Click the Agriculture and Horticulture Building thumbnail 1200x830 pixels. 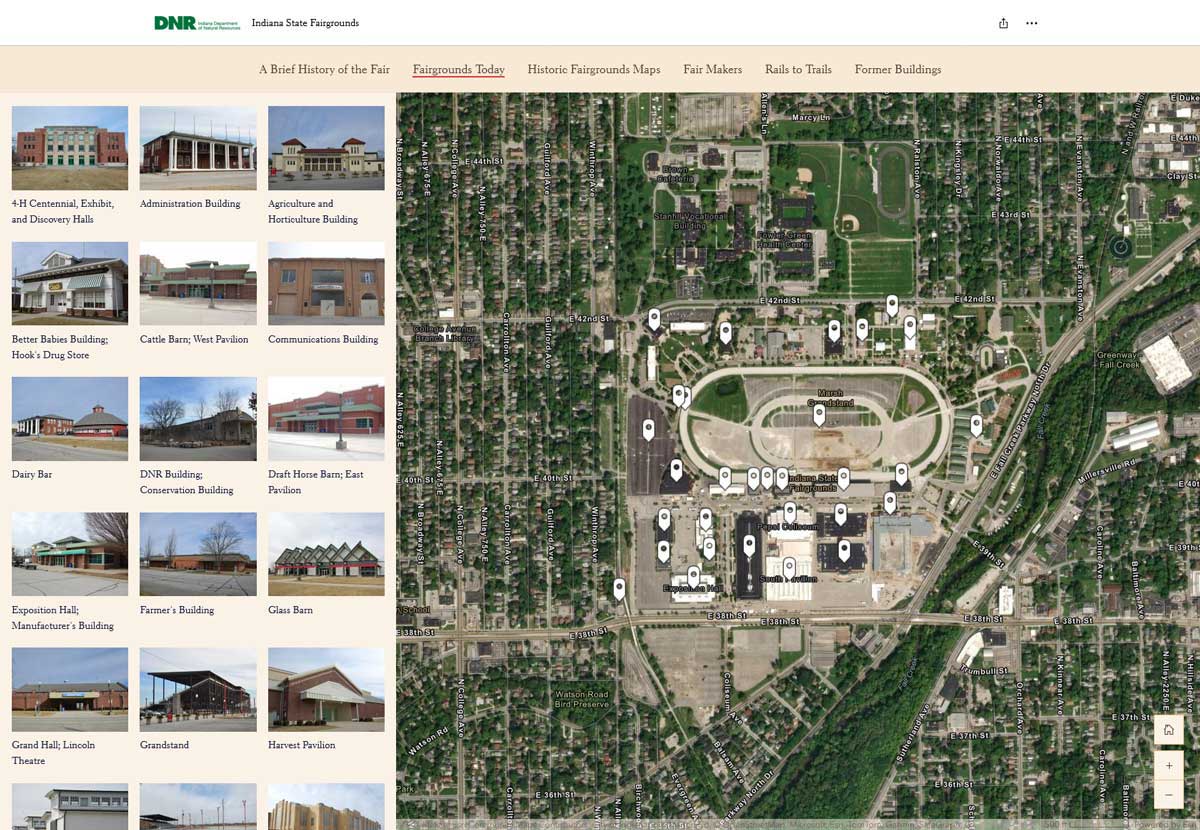click(325, 148)
